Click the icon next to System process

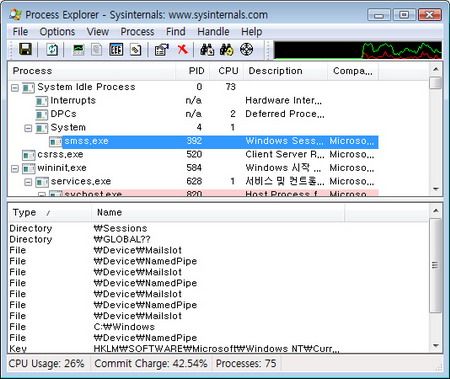tap(42, 128)
